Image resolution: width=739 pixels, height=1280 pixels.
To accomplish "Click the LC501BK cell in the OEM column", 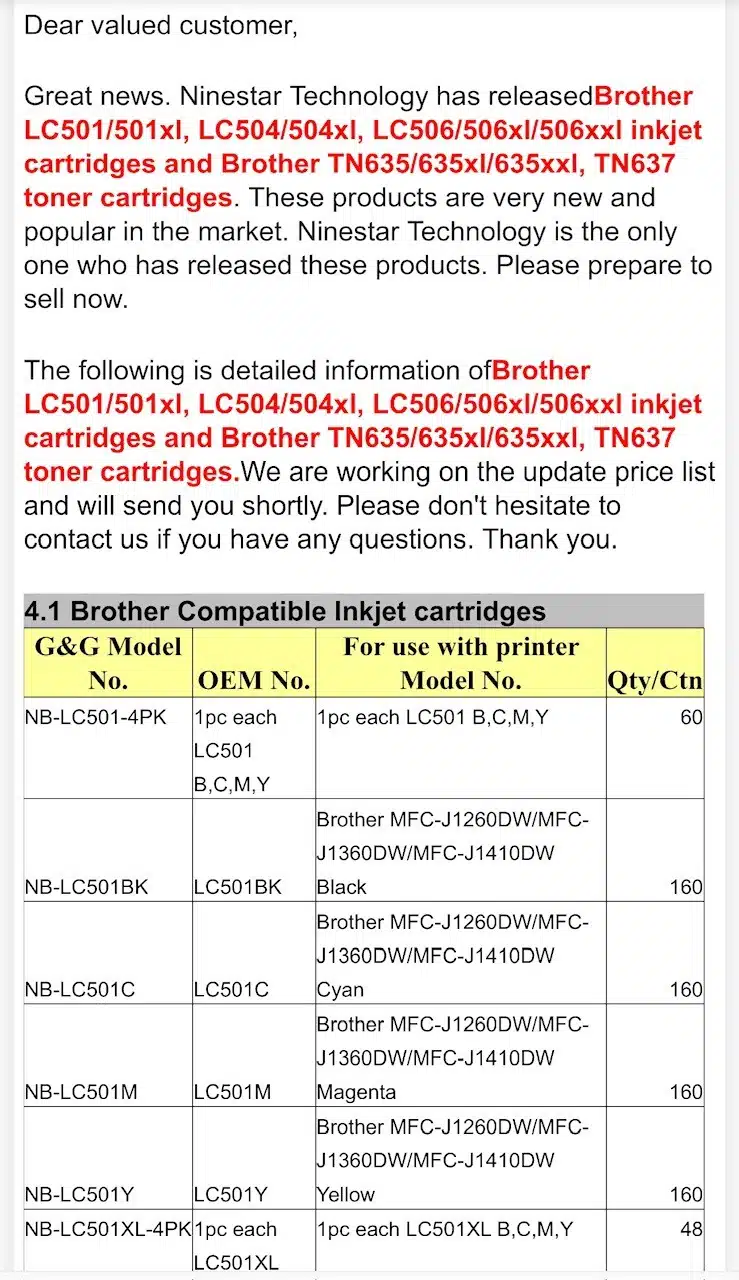I will click(x=238, y=887).
